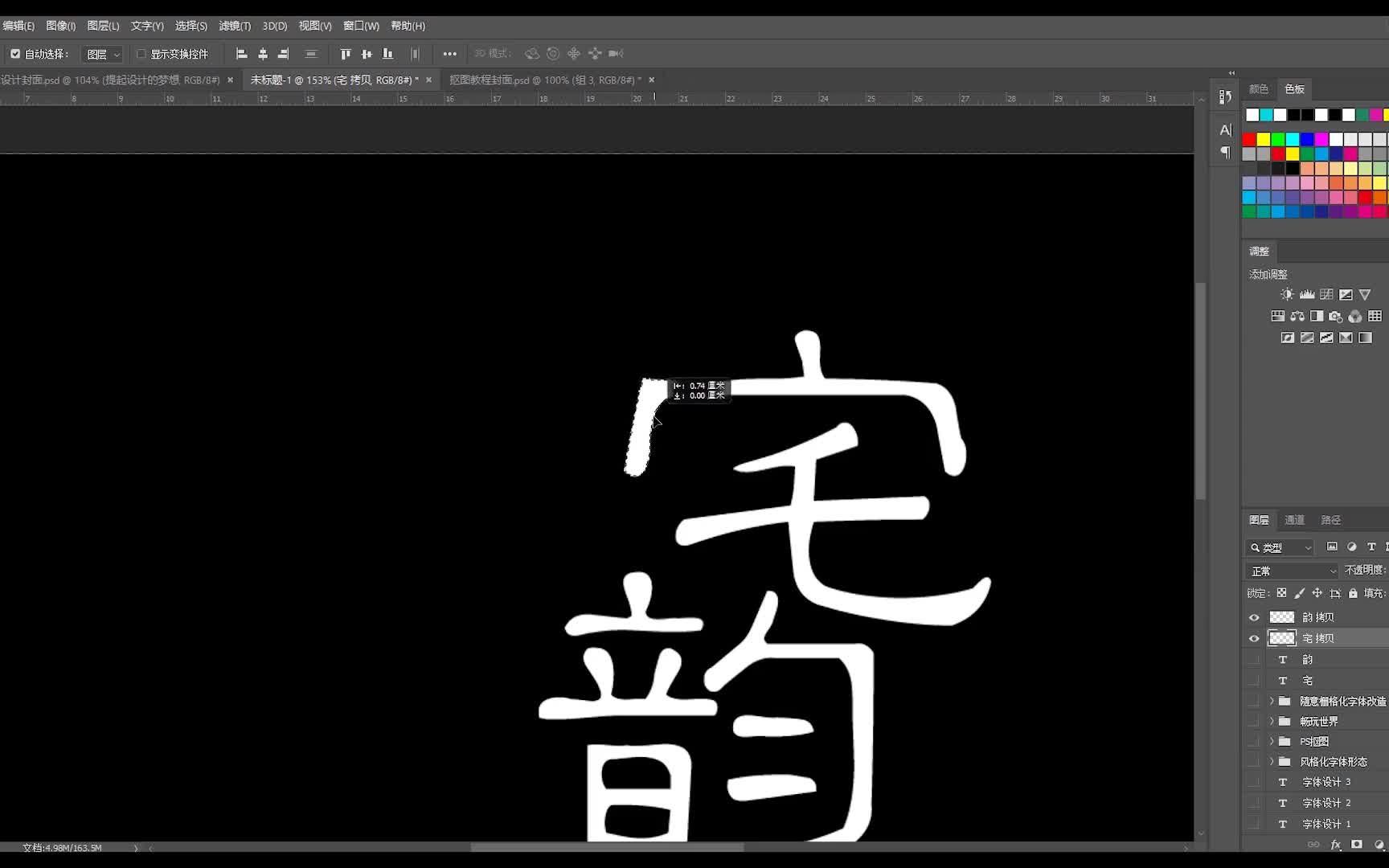The height and width of the screenshot is (868, 1389).
Task: Add a Threshold adjustment
Action: tap(1326, 338)
